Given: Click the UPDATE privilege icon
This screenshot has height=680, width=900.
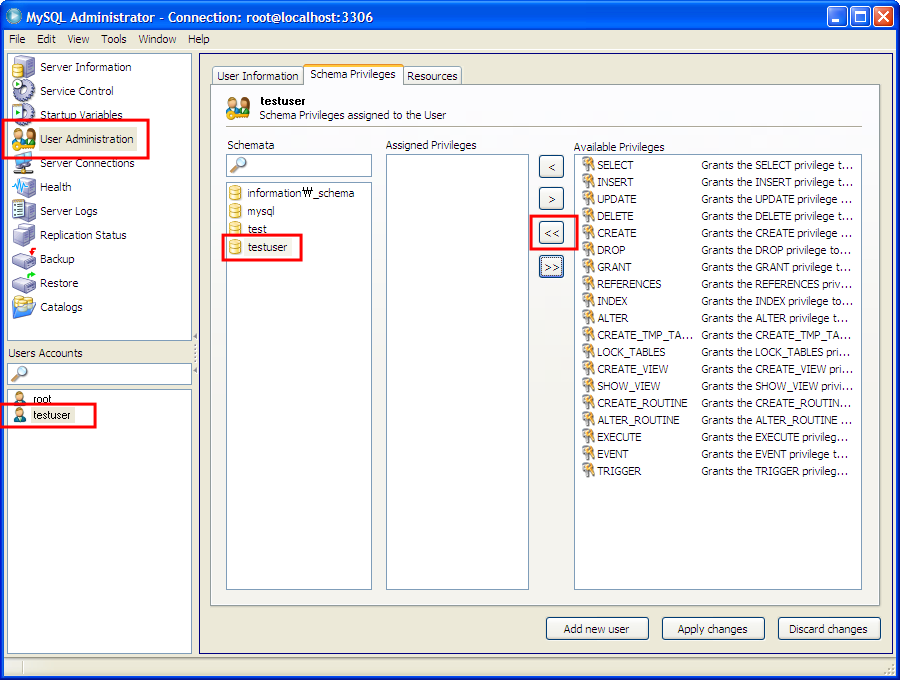Looking at the screenshot, I should [x=588, y=199].
